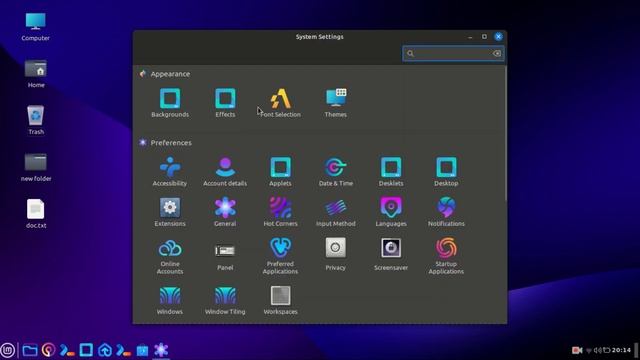Image resolution: width=640 pixels, height=360 pixels.
Task: Open Account details
Action: (x=225, y=172)
